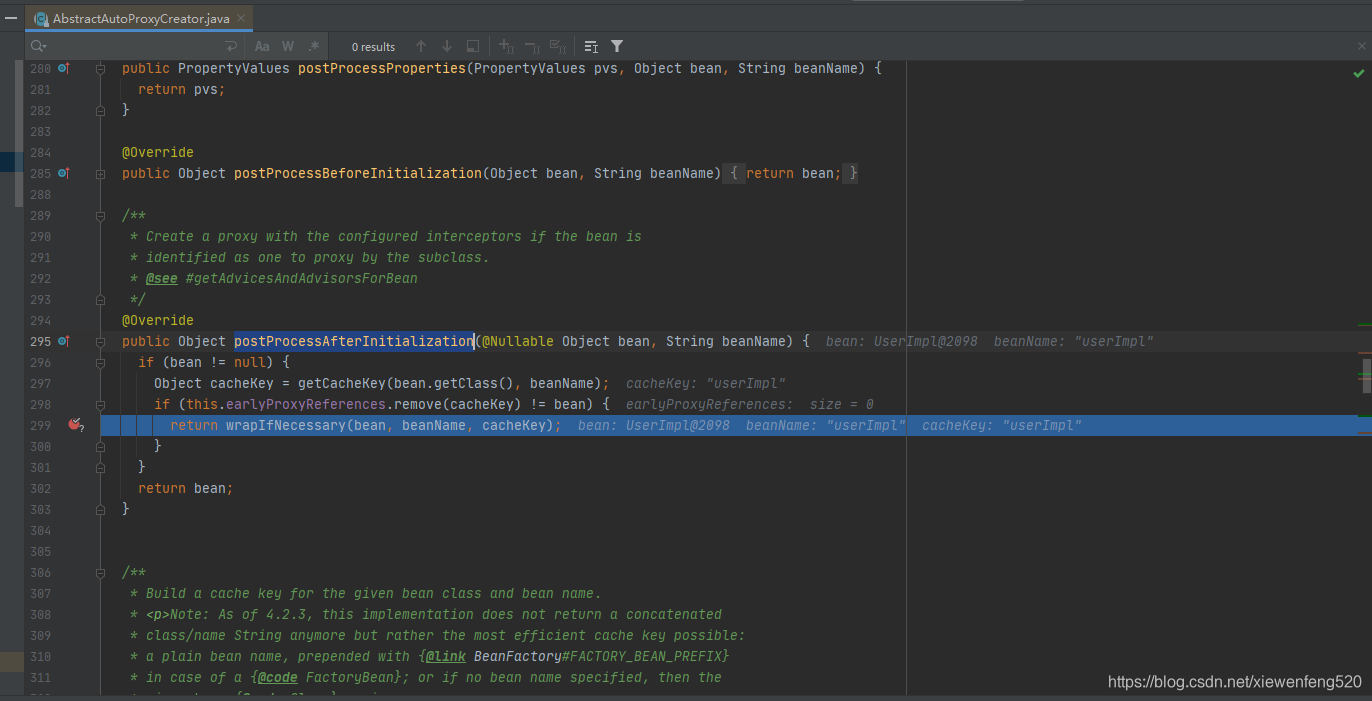Click the @see Javadoc tag link
The height and width of the screenshot is (701, 1372).
(x=162, y=278)
